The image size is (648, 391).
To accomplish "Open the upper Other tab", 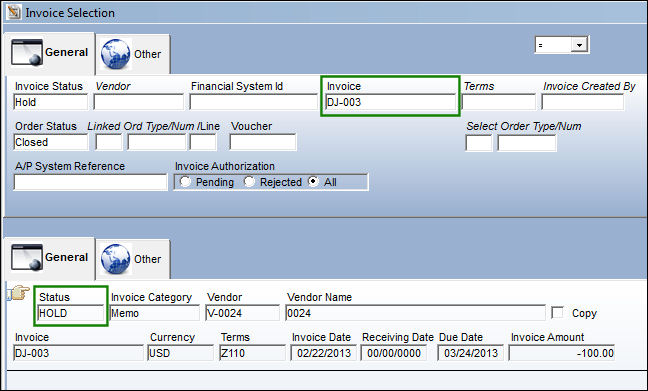I will tap(133, 54).
